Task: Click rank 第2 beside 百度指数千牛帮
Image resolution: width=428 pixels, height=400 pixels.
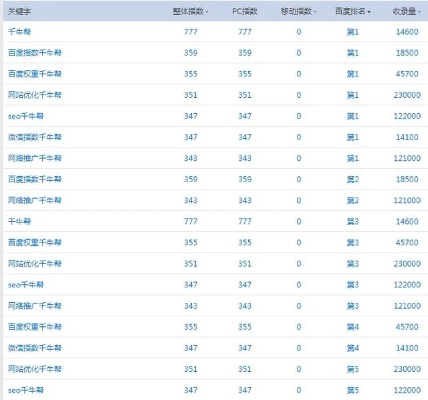Action: click(x=353, y=179)
